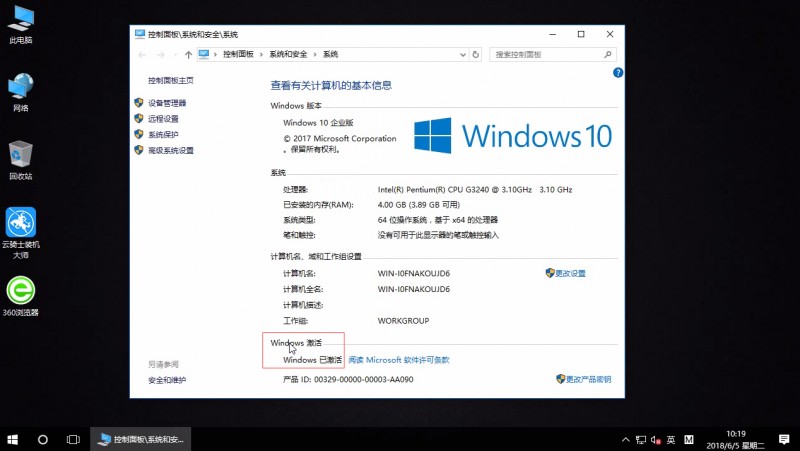Click the WORKGROUP value text
Image resolution: width=800 pixels, height=451 pixels.
click(404, 321)
